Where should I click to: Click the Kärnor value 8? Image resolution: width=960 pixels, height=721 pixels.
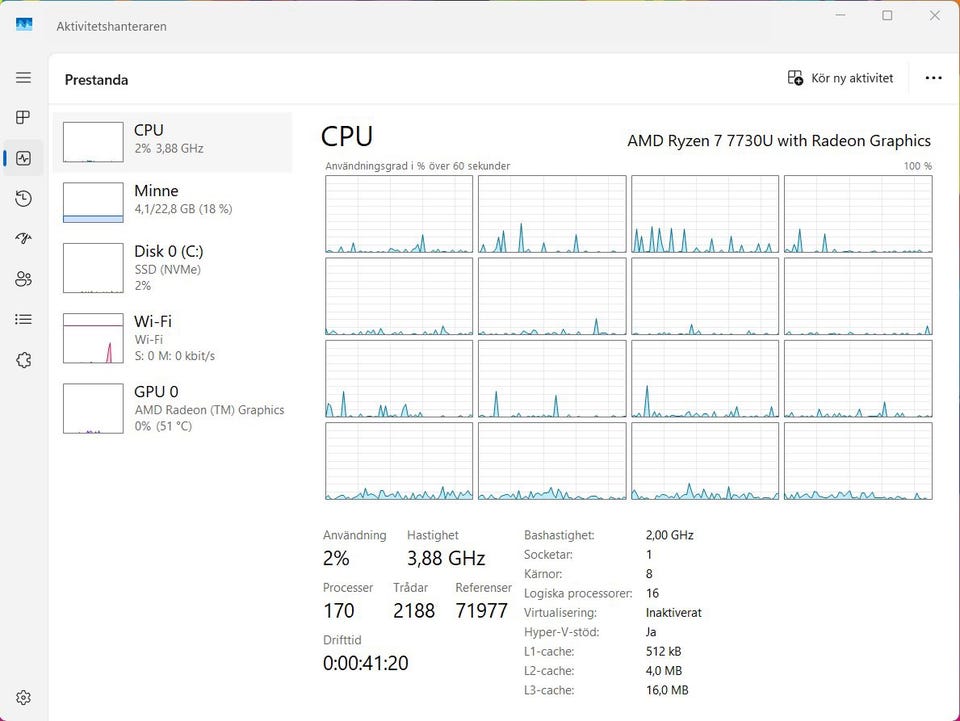pyautogui.click(x=649, y=573)
